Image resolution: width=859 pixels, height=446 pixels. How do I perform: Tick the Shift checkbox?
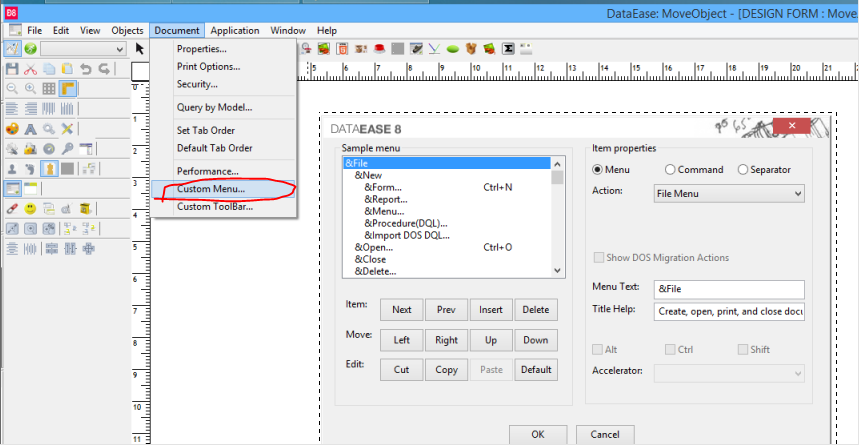tap(743, 350)
